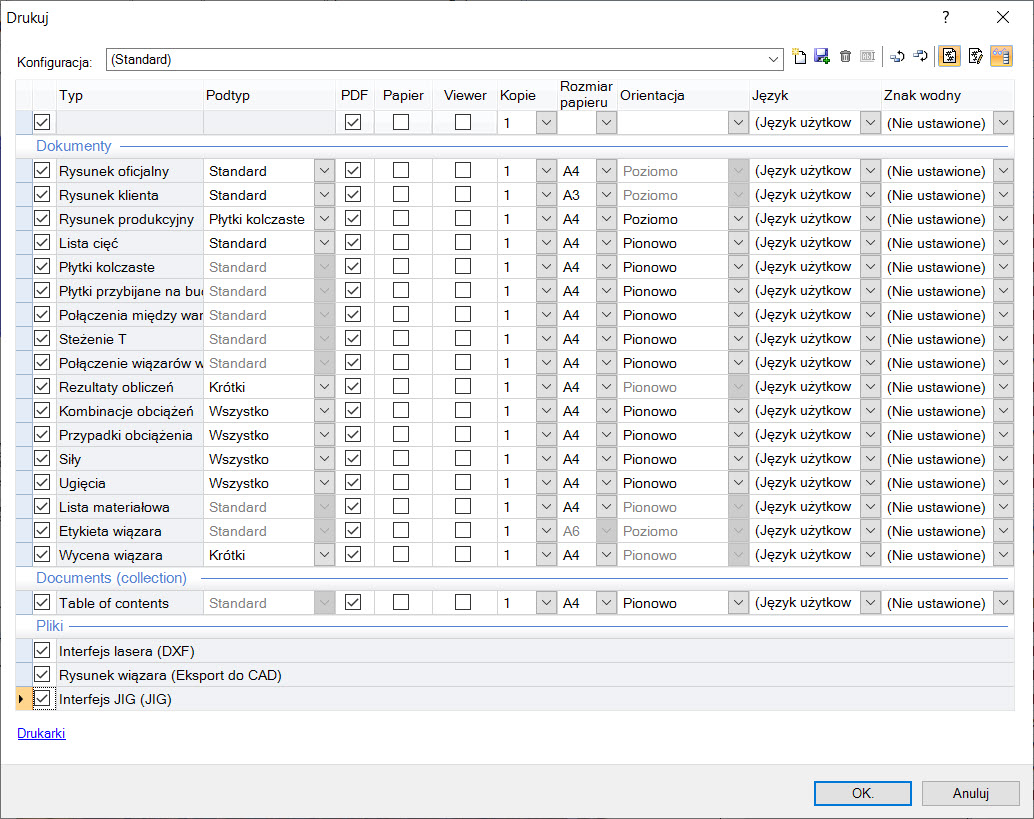Open Podtyp dropdown for Rezultaty obliczeń
The image size is (1034, 819).
pyautogui.click(x=324, y=387)
